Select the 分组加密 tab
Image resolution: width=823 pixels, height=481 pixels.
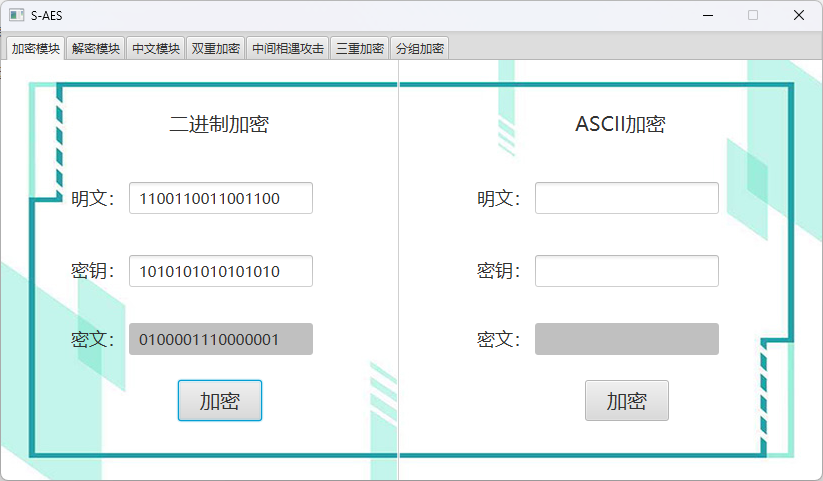pos(419,48)
